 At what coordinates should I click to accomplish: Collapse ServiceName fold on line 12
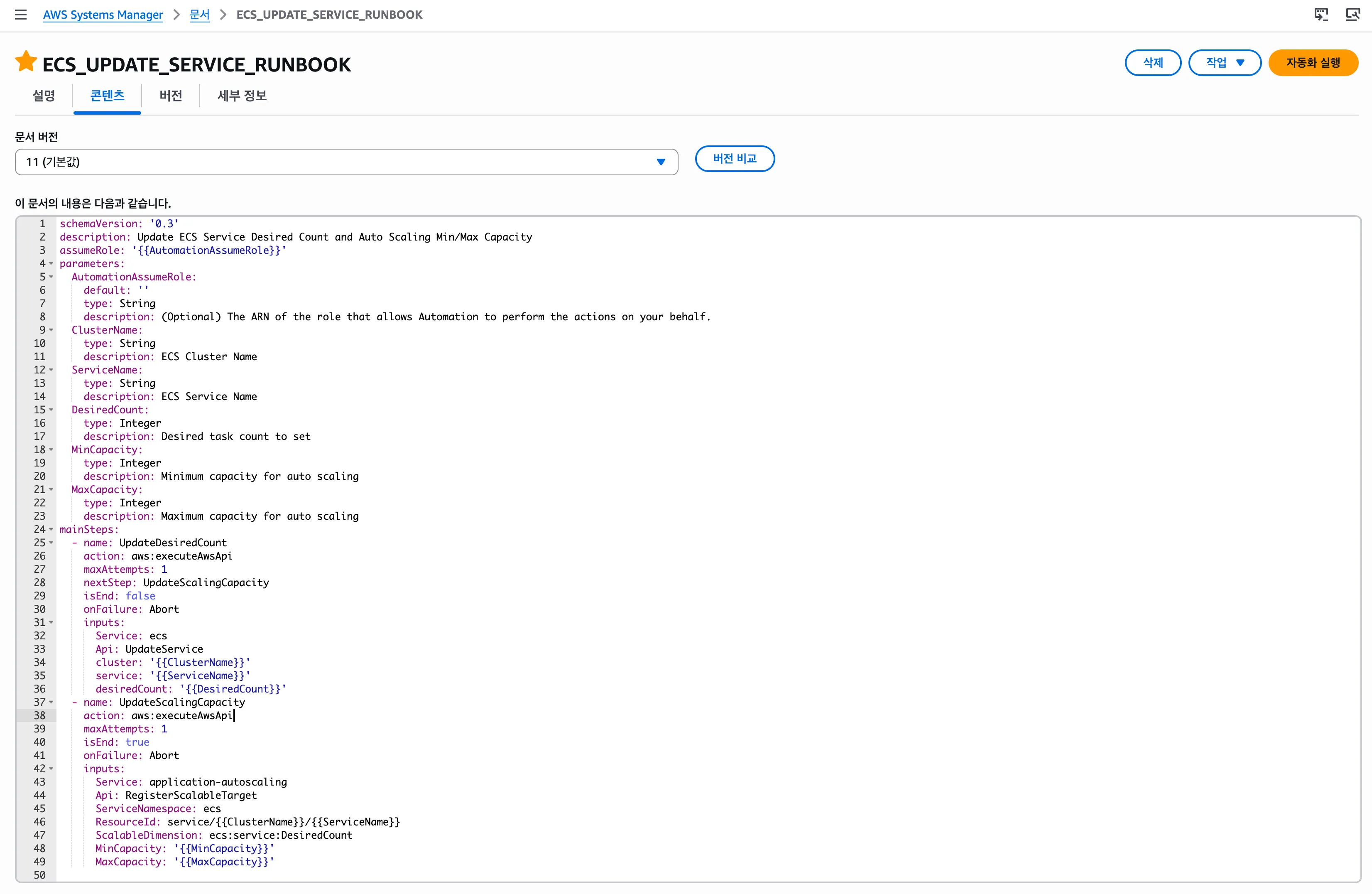coord(51,370)
